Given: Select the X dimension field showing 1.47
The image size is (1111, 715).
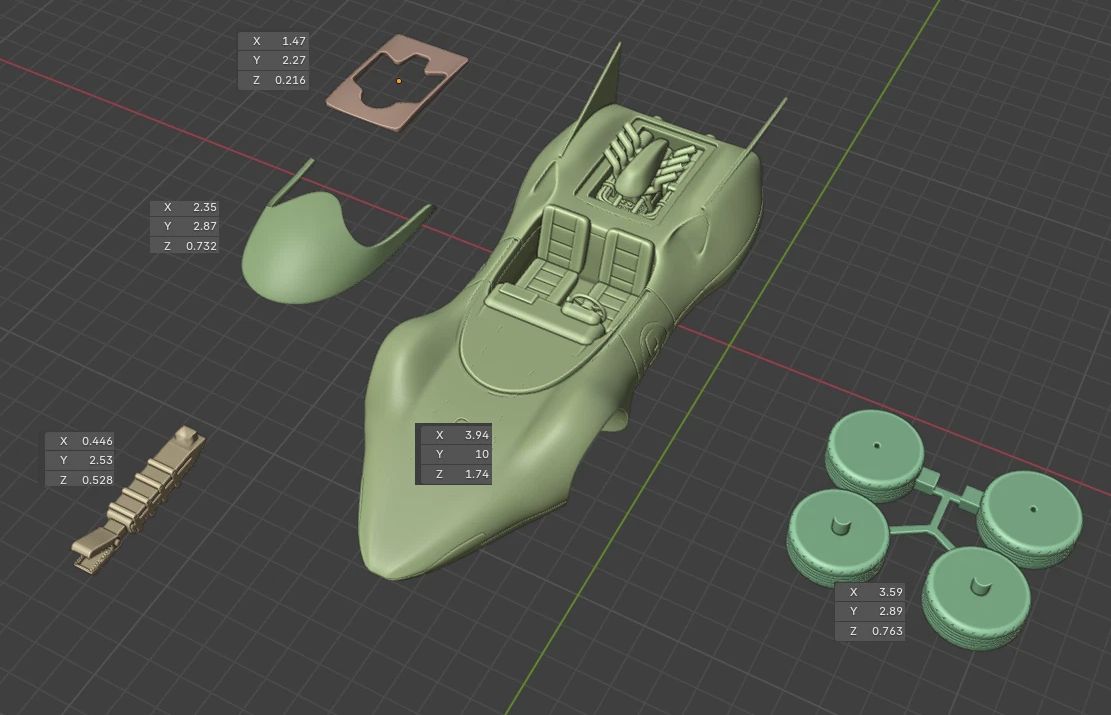Looking at the screenshot, I should (273, 41).
